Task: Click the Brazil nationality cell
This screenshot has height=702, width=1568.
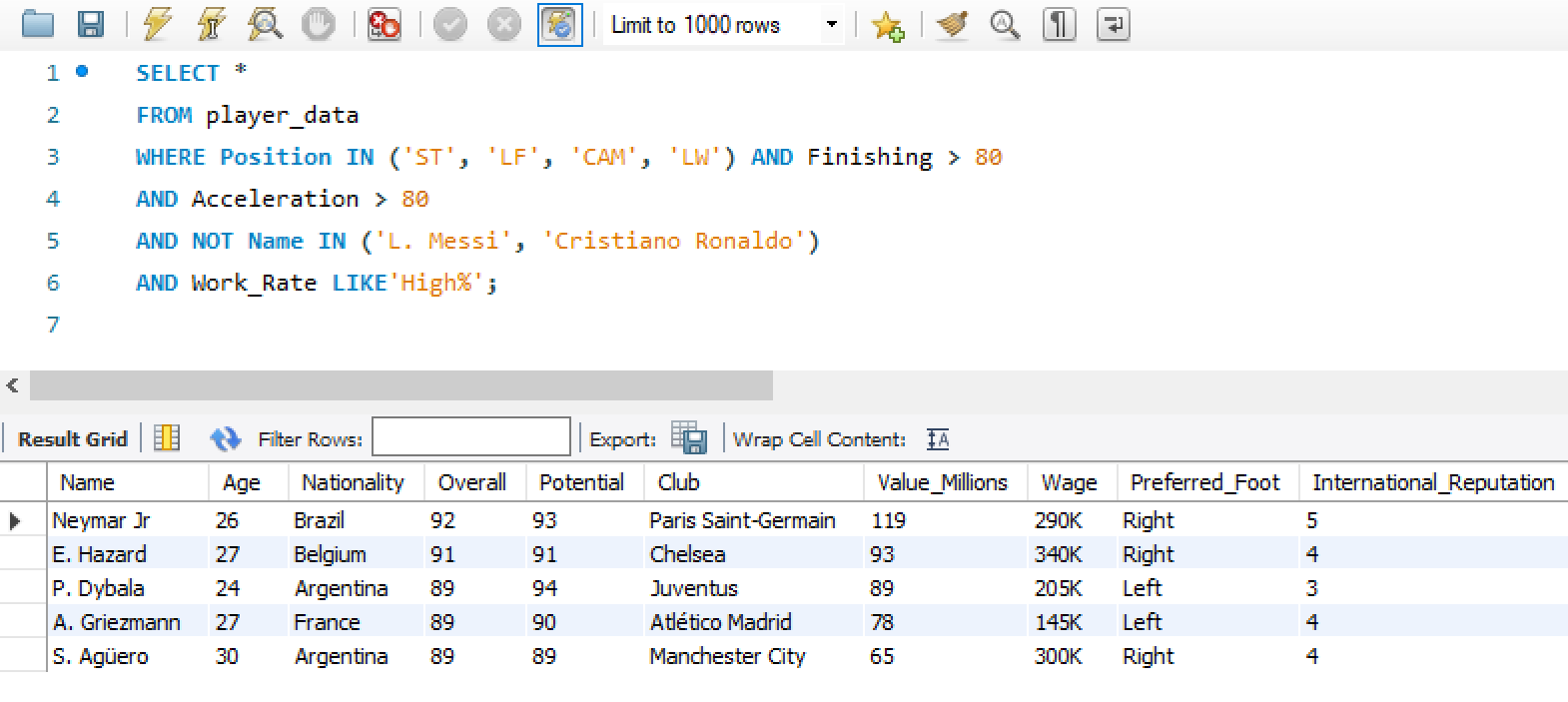Action: click(x=357, y=520)
